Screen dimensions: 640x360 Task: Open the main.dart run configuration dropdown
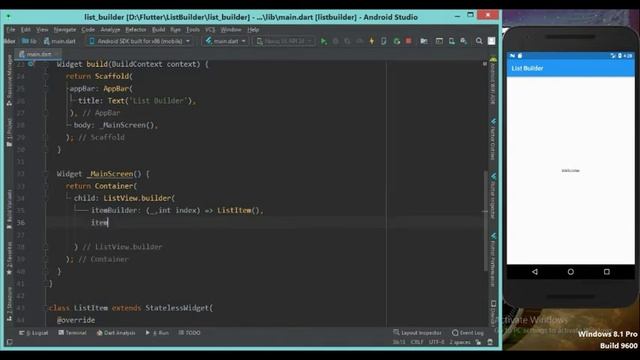[225, 41]
